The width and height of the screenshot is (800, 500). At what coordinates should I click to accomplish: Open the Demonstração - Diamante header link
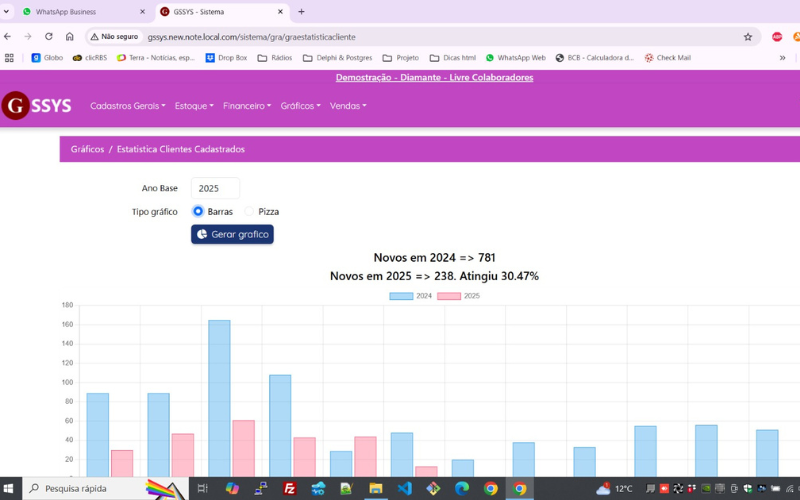tap(434, 78)
